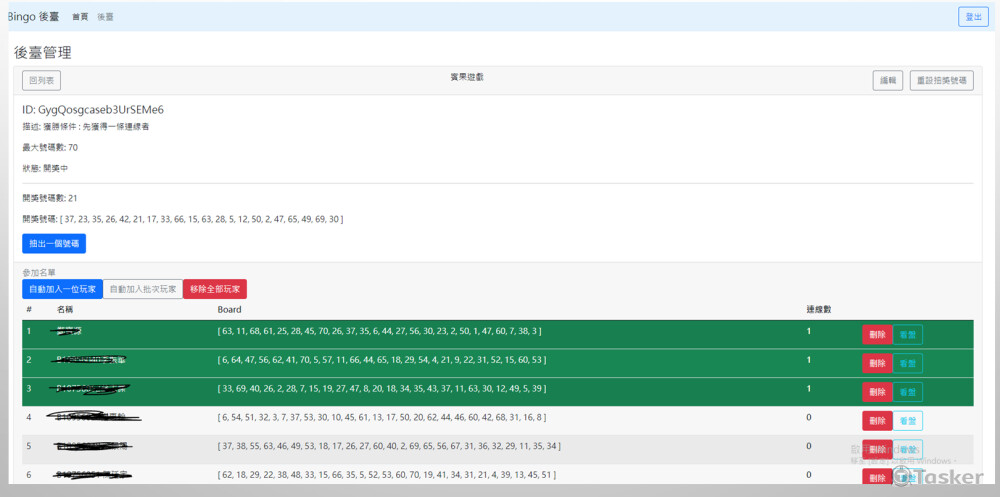
Task: Open the 首頁 nav link
Action: 80,17
